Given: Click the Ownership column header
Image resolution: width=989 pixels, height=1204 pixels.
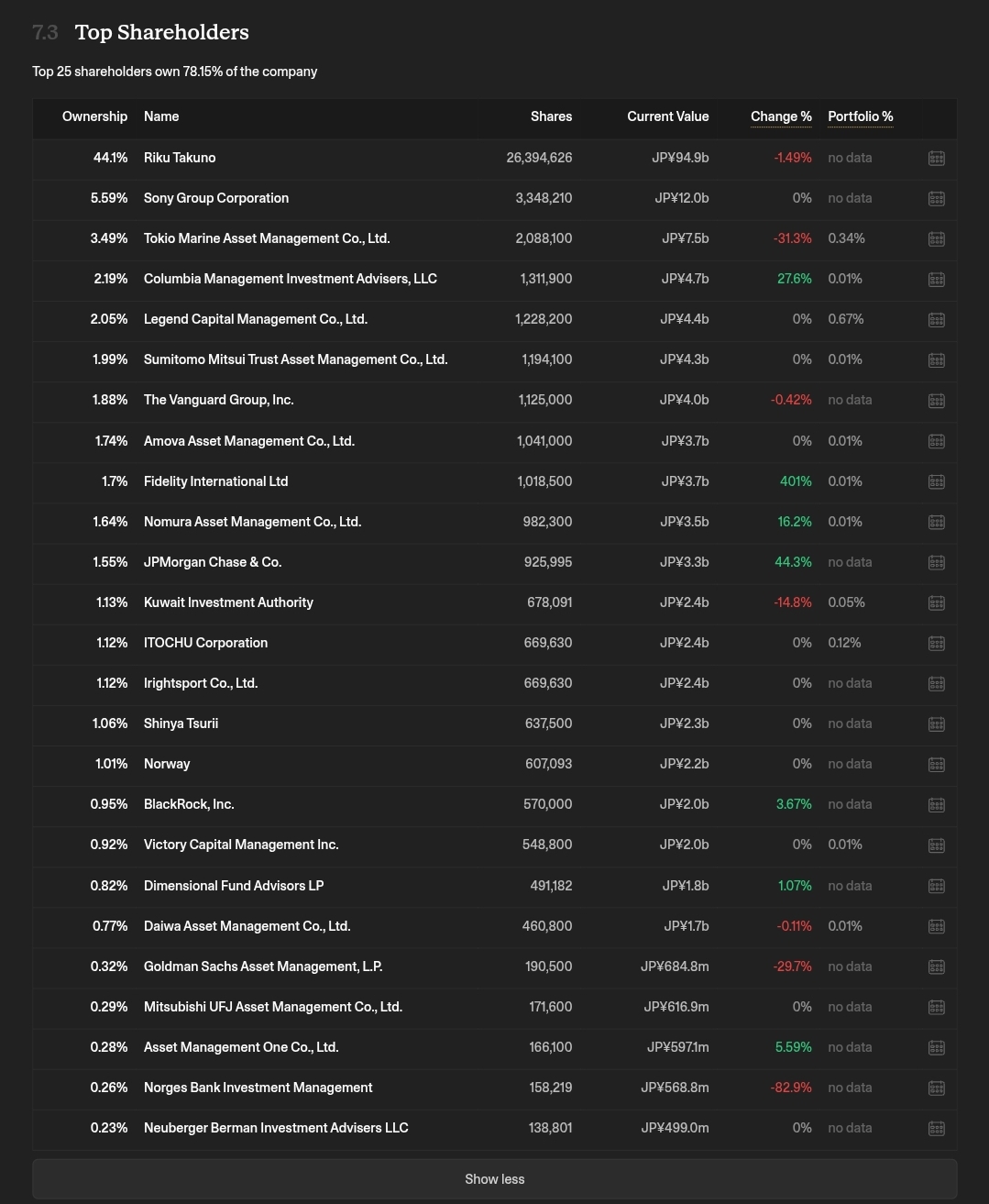Looking at the screenshot, I should [x=94, y=116].
